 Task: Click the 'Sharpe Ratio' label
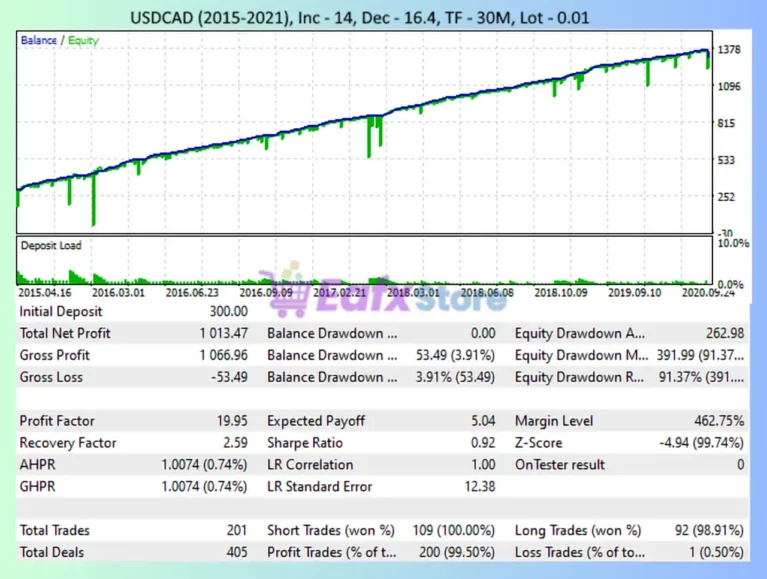click(x=305, y=443)
